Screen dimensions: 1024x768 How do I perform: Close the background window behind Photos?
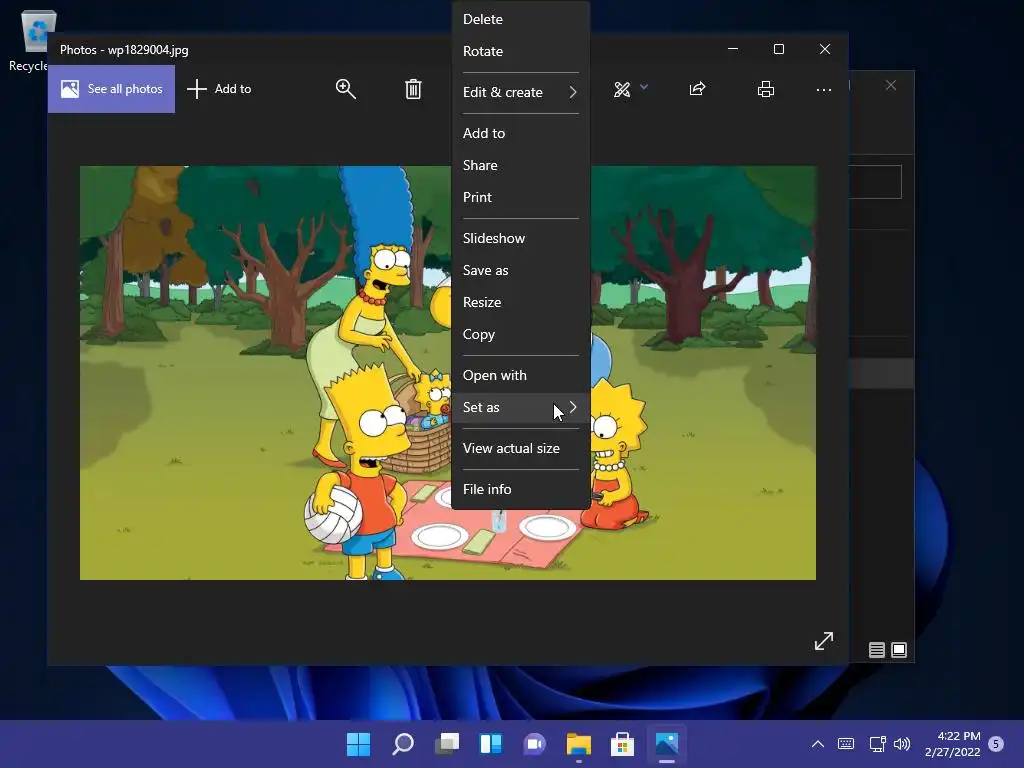(x=891, y=86)
